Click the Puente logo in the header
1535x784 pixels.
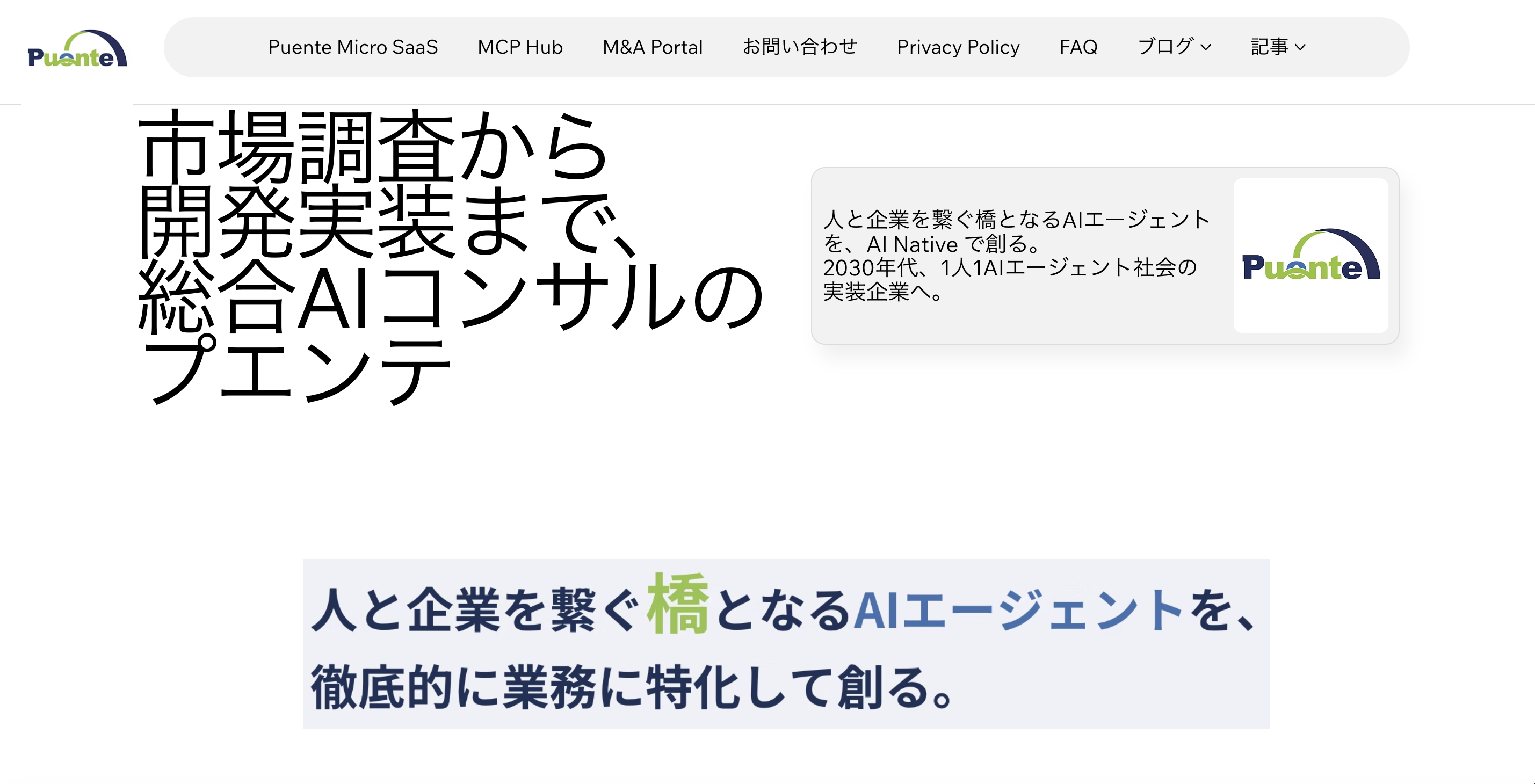[x=77, y=48]
